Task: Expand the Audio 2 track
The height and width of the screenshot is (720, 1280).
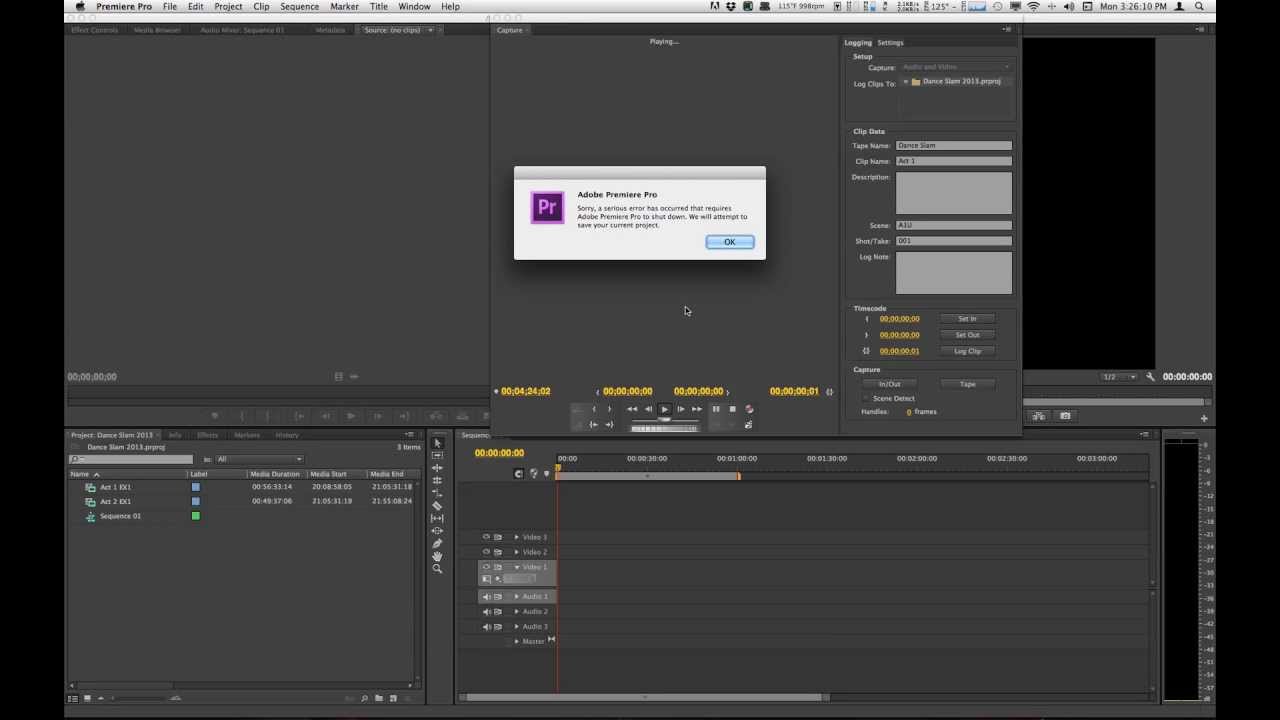Action: [x=517, y=612]
